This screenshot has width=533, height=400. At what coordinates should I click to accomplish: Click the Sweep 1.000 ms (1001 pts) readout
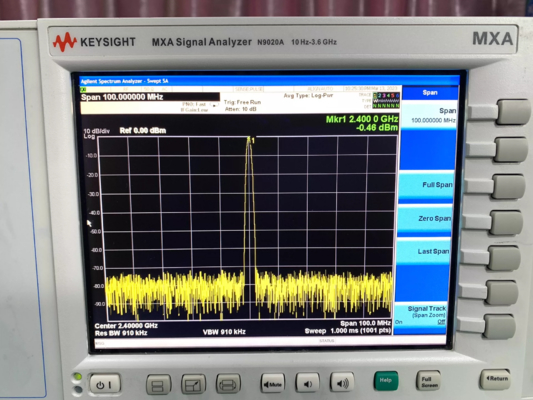[348, 331]
